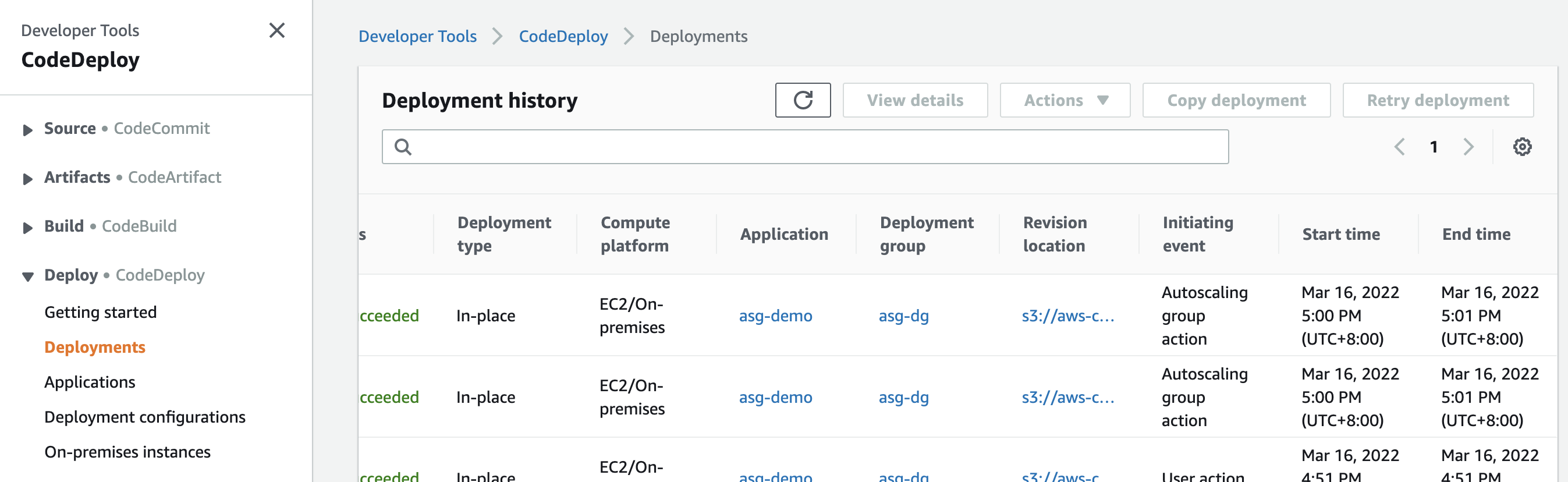Click first row's EC2/On-premises platform cell

(x=632, y=316)
